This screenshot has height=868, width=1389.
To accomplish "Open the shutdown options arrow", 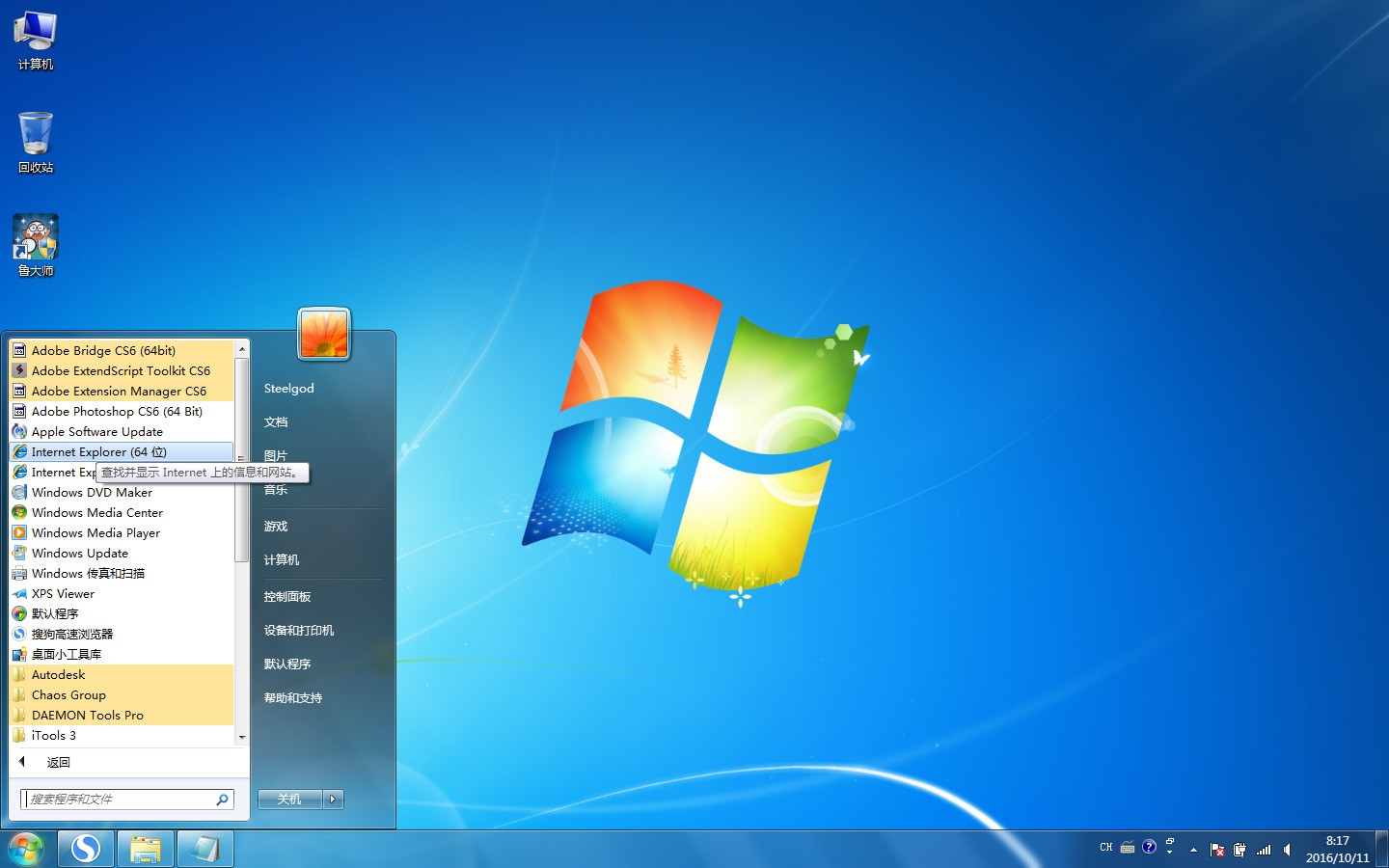I will pyautogui.click(x=334, y=799).
